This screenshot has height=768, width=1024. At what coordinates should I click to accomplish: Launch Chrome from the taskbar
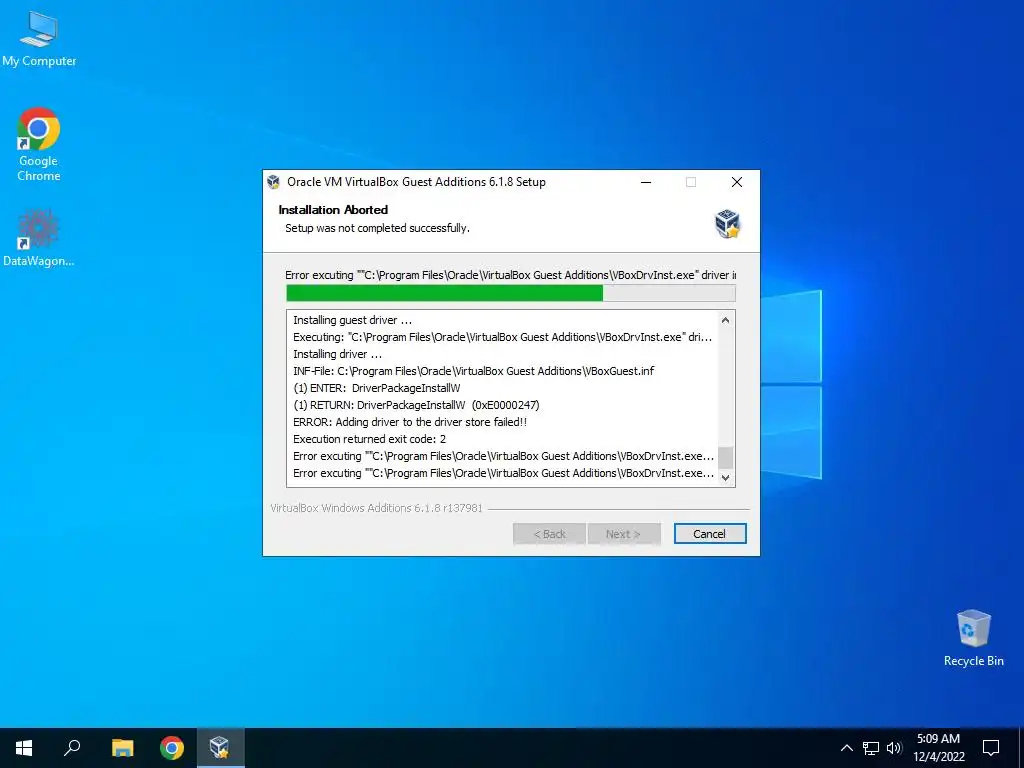[172, 748]
